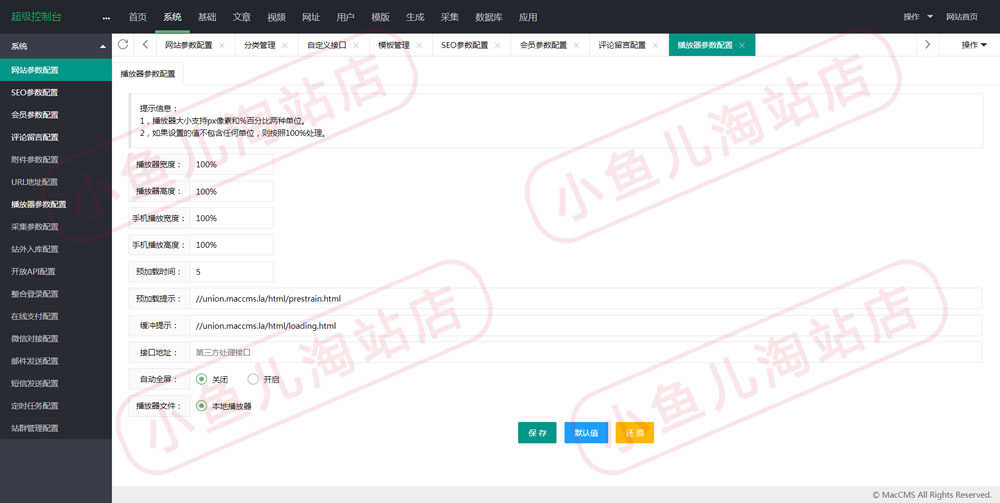
Task: Switch to the 分类管理 tab
Action: [x=260, y=45]
